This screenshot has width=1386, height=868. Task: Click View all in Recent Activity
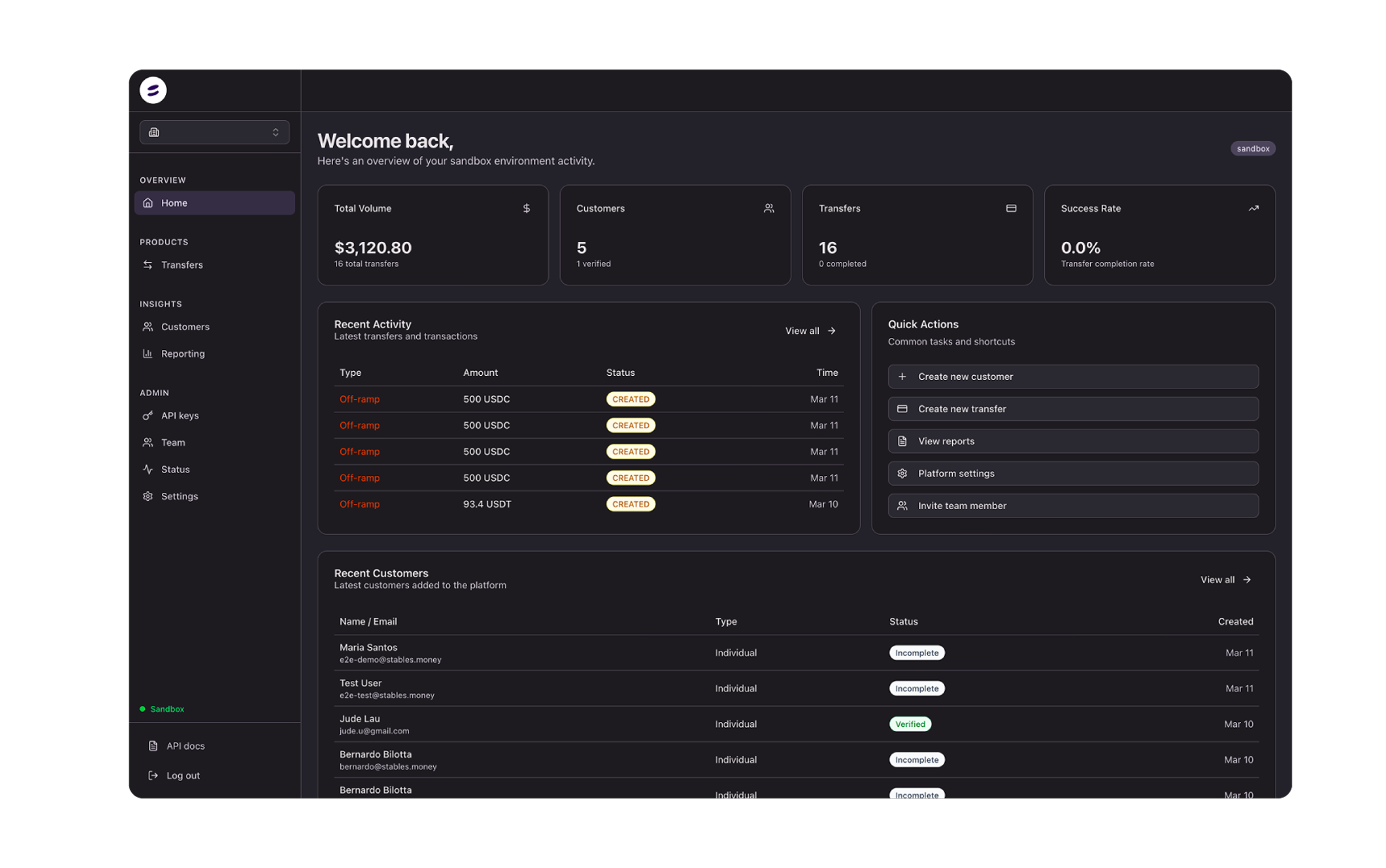pos(810,331)
